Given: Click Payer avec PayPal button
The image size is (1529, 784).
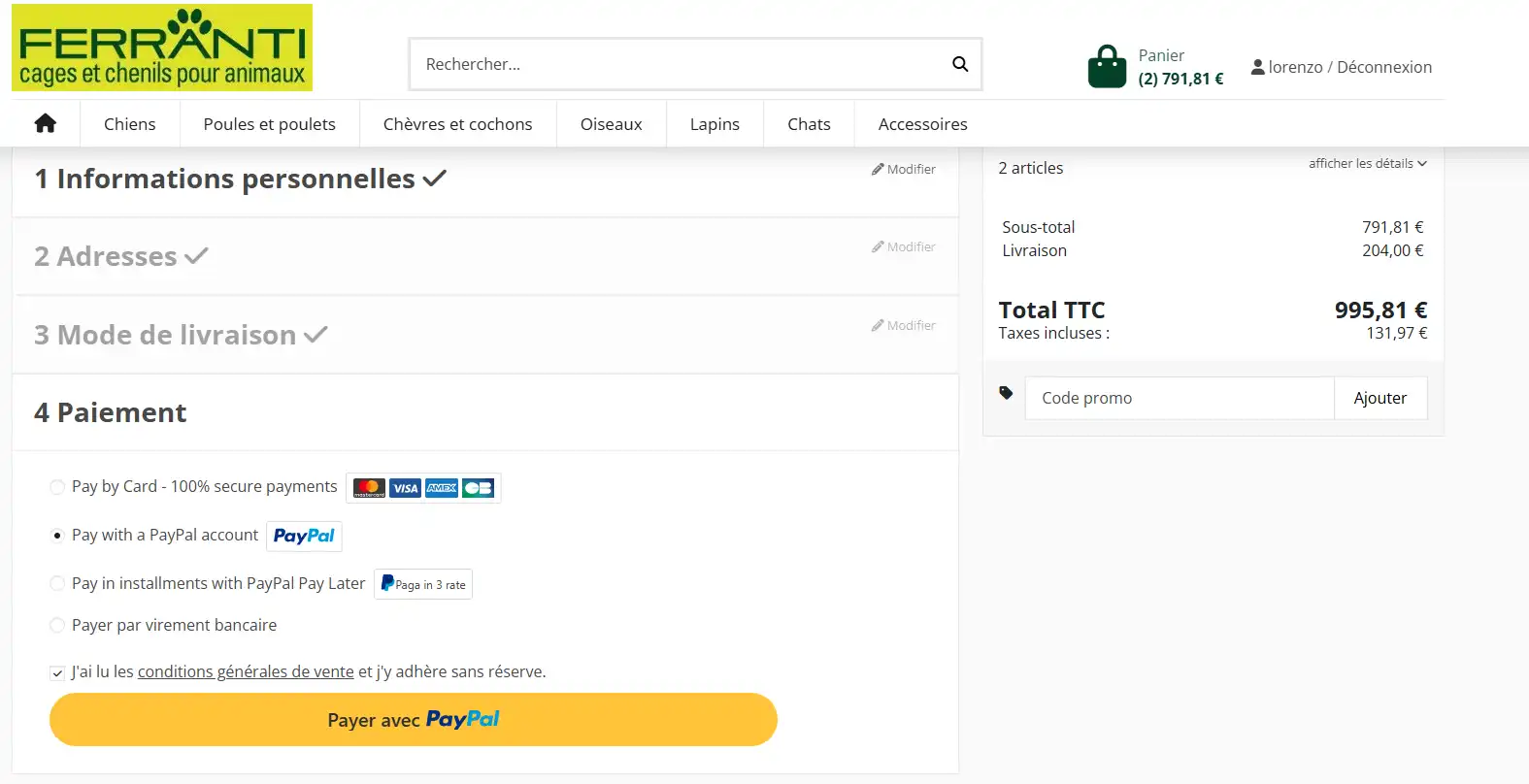Looking at the screenshot, I should (414, 720).
